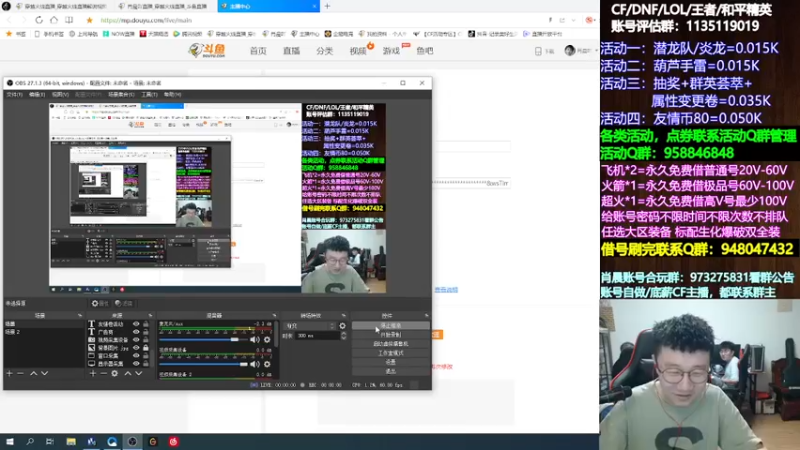Open the 场景集合(S) menu in OBS

click(121, 94)
